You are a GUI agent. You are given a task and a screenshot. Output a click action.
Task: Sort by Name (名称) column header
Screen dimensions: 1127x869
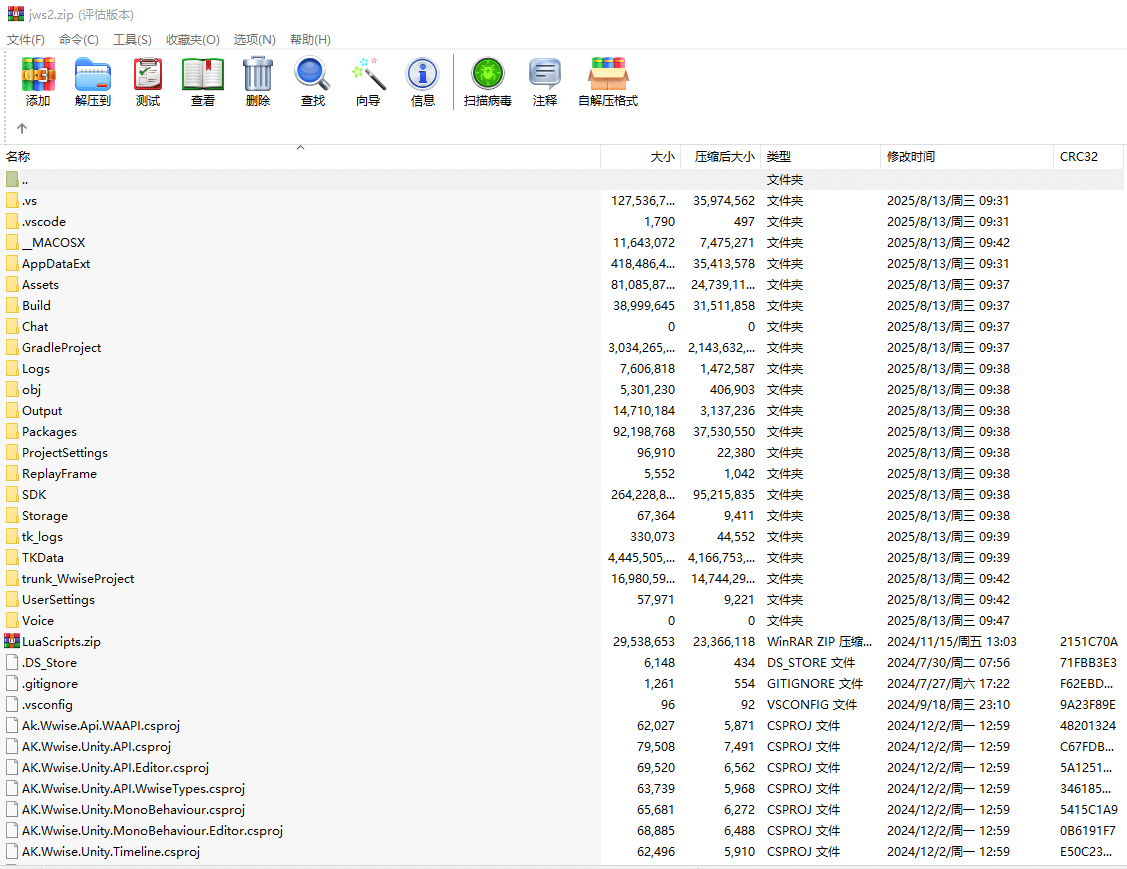click(x=19, y=157)
